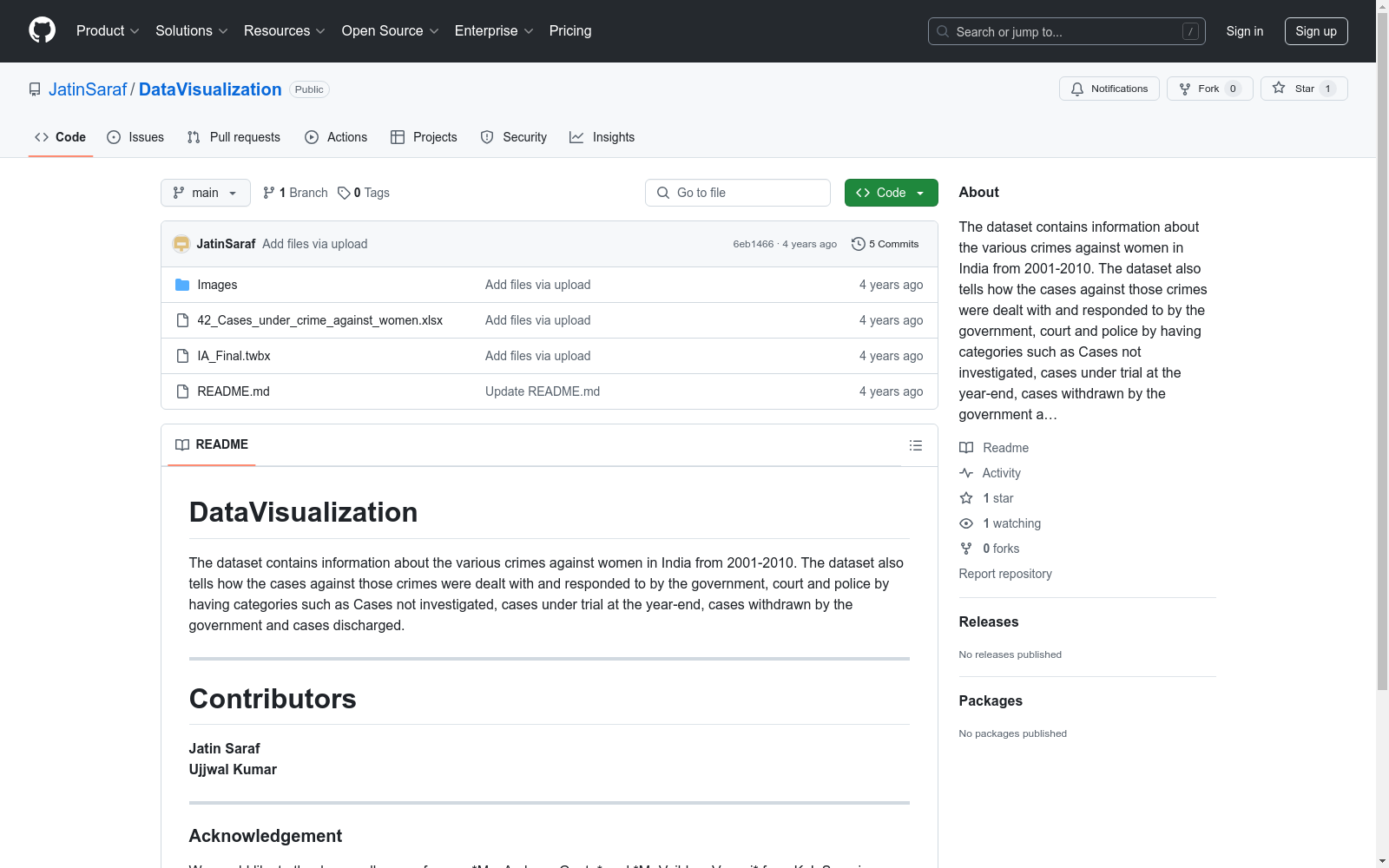
Task: Click the file icon for README.md
Action: [182, 391]
